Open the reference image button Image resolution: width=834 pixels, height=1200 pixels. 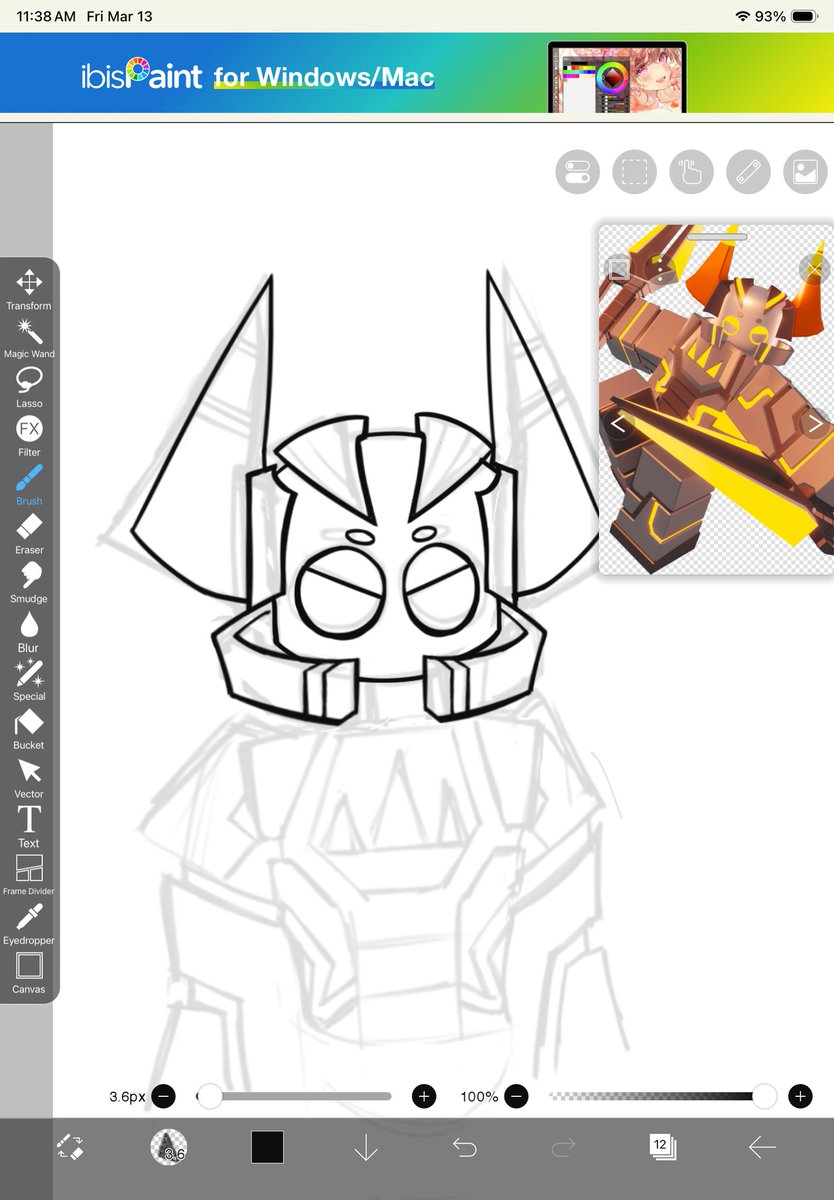coord(805,172)
